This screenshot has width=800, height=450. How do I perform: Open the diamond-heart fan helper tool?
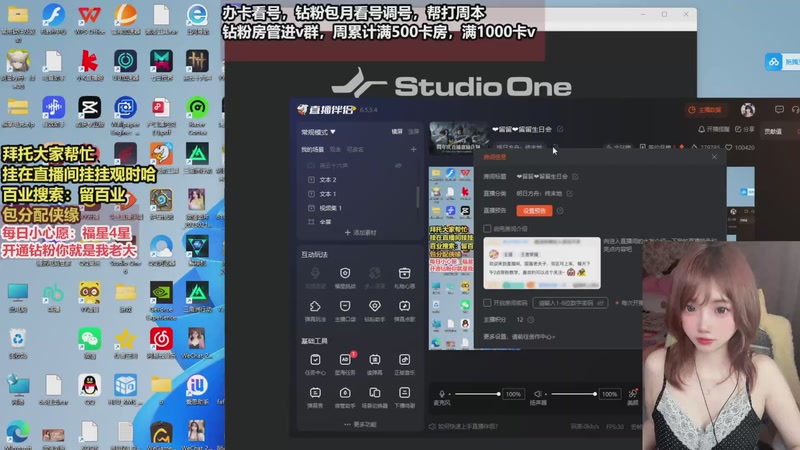pyautogui.click(x=374, y=310)
